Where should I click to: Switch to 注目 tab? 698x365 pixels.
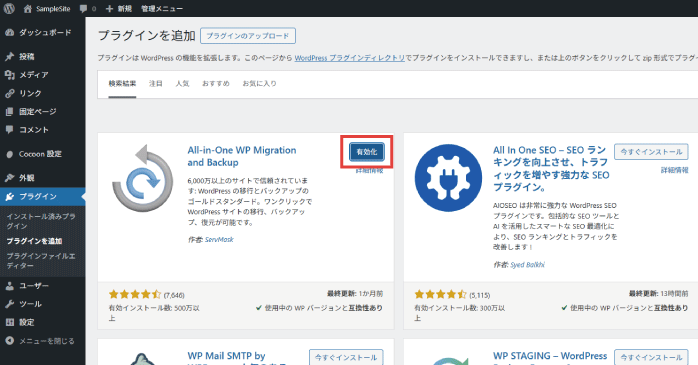tap(155, 83)
